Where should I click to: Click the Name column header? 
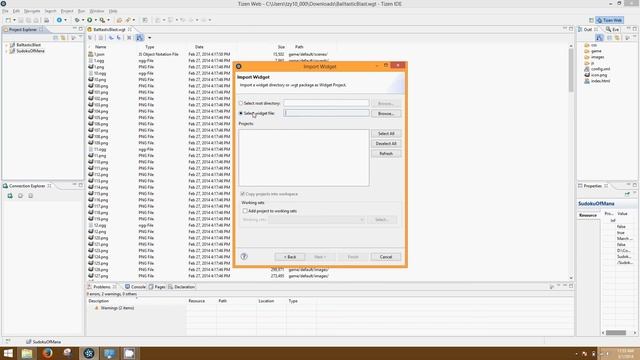click(x=100, y=47)
